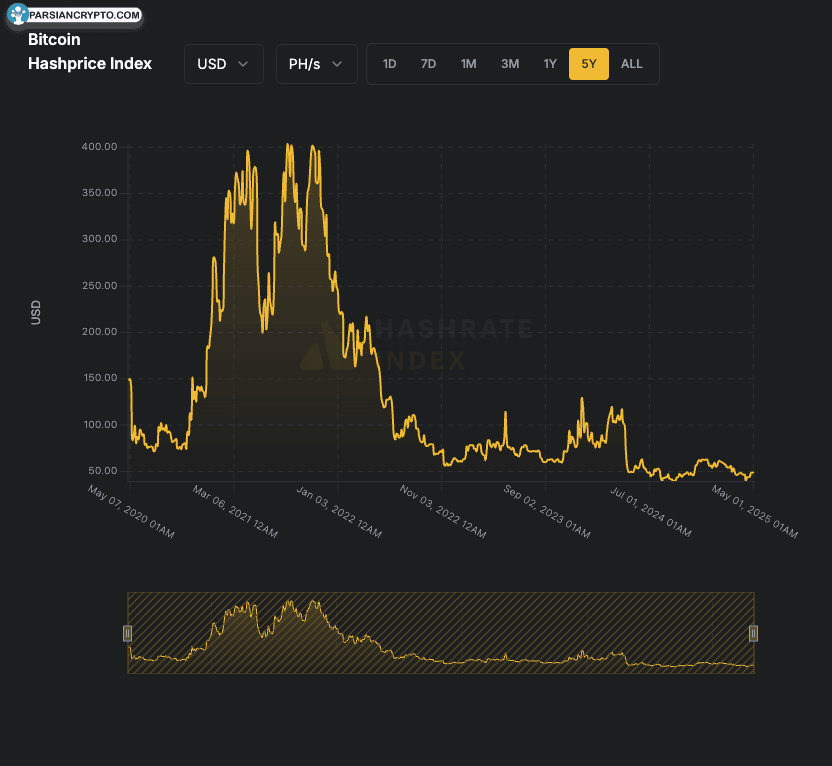Click the chevron arrow beside USD

tap(243, 64)
